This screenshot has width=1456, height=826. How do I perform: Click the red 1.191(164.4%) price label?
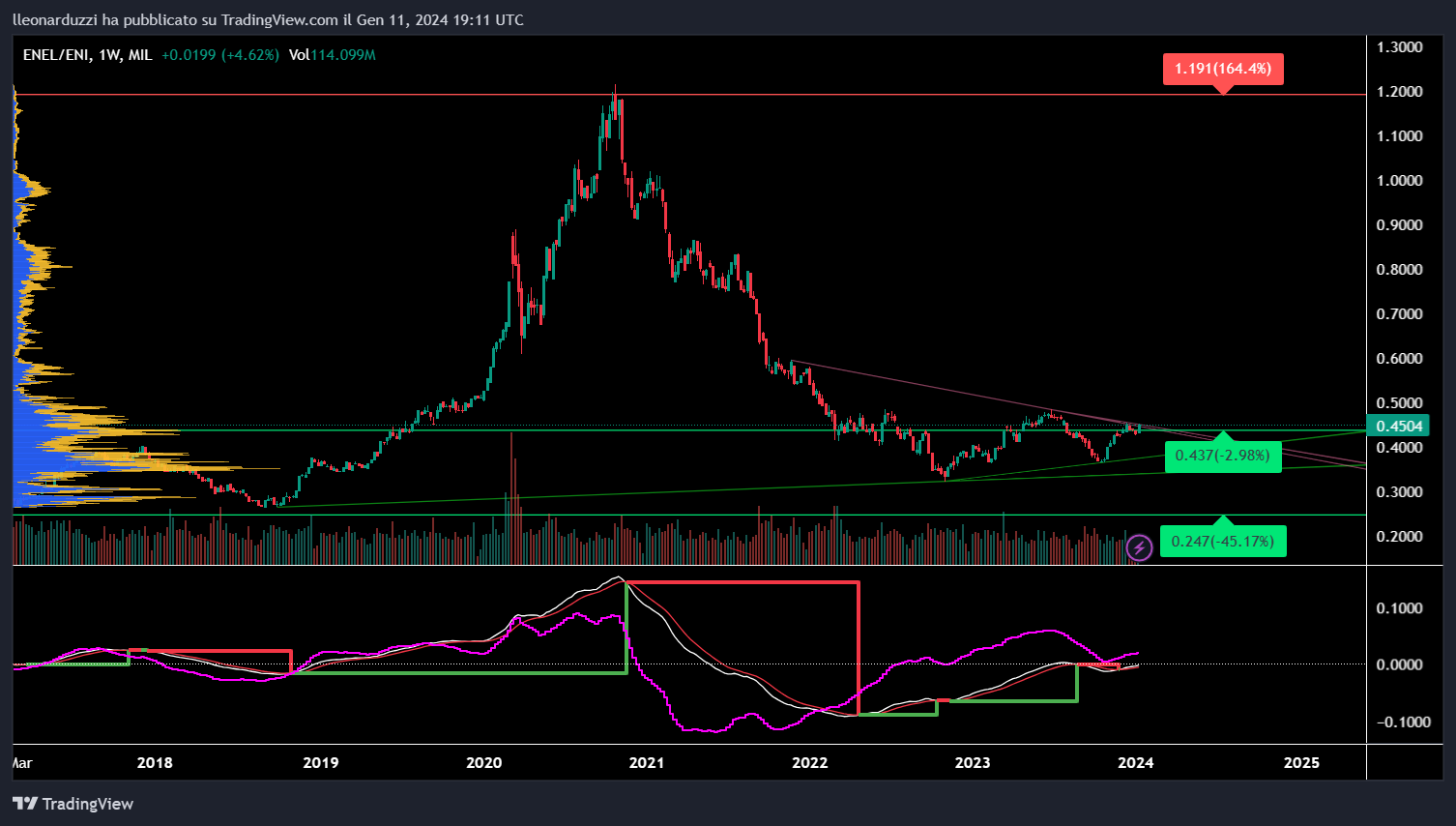[x=1223, y=69]
